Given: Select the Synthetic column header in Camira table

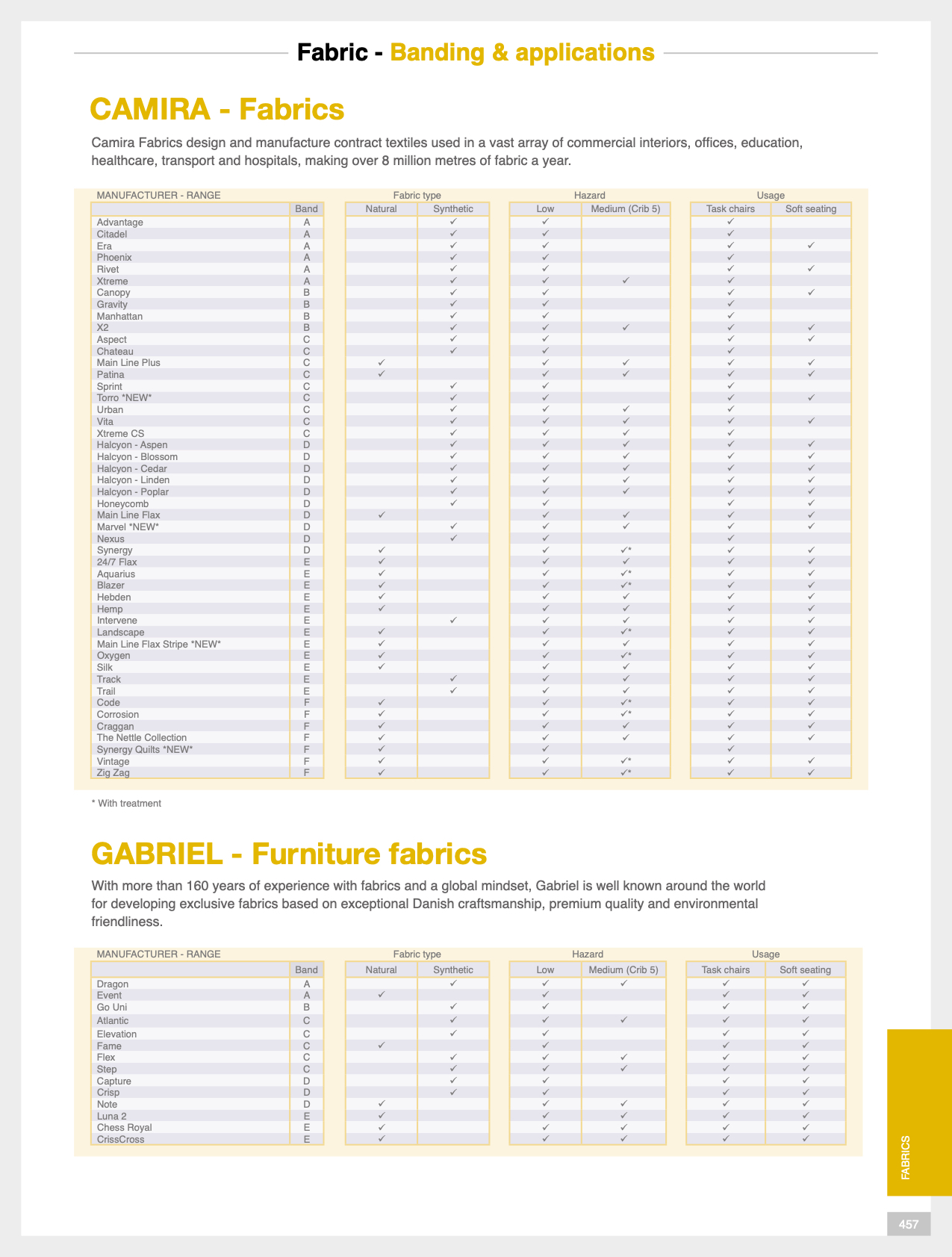Looking at the screenshot, I should pos(453,209).
